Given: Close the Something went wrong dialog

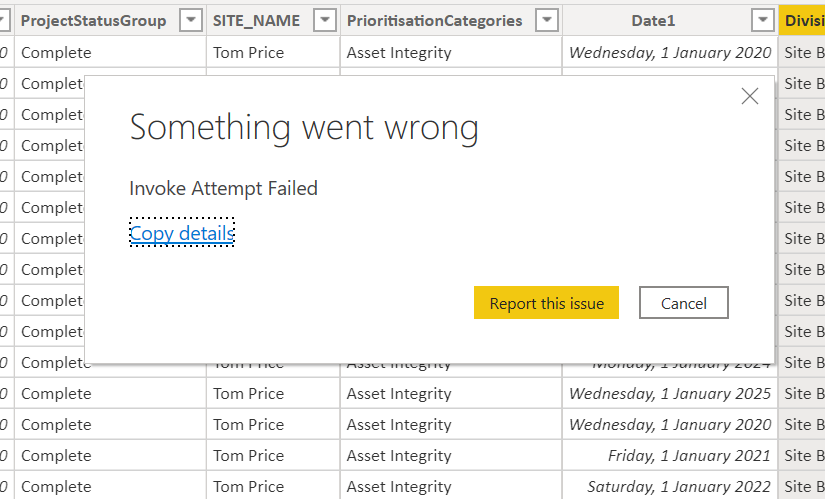Looking at the screenshot, I should [750, 96].
